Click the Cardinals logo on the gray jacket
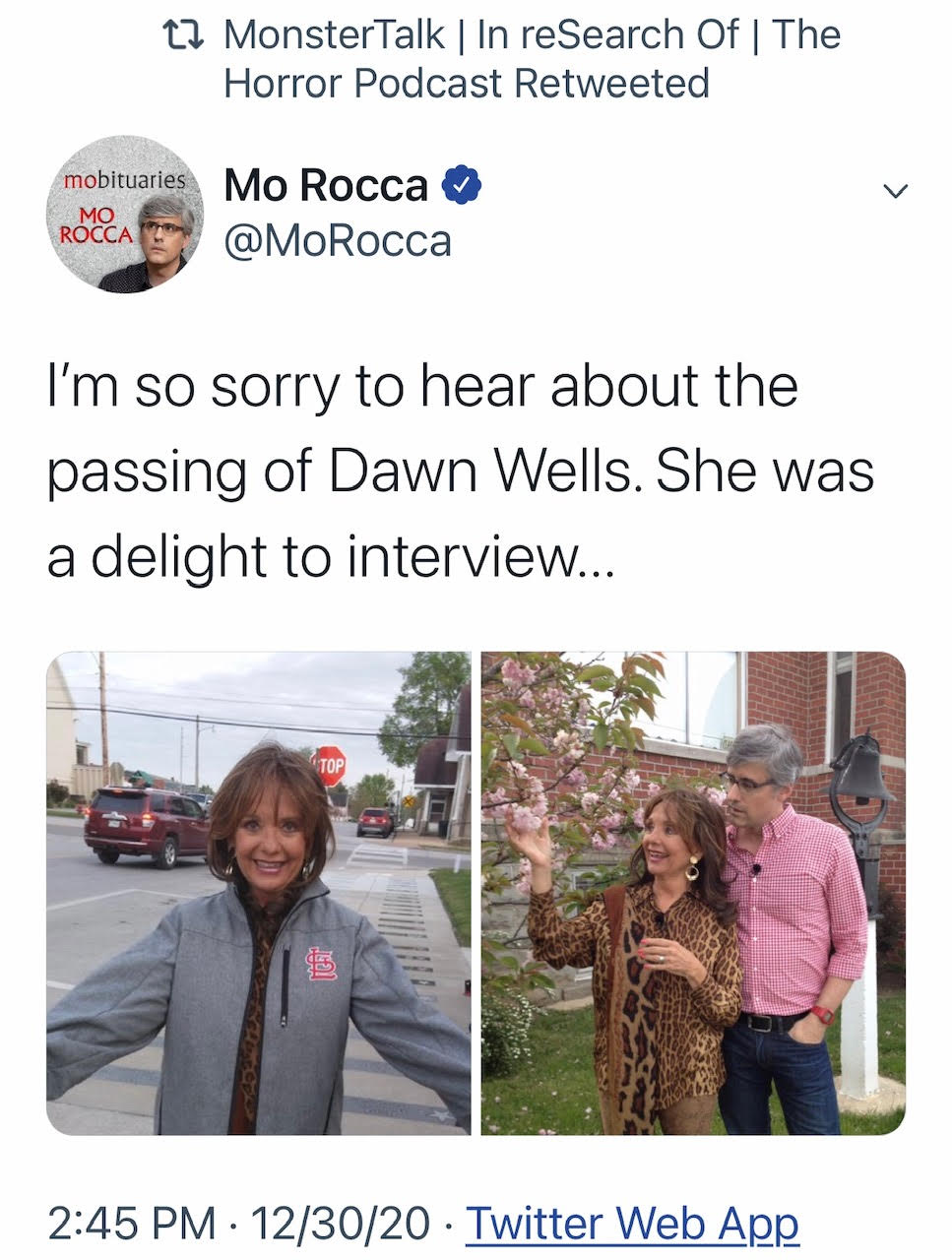The height and width of the screenshot is (1260, 952). pyautogui.click(x=321, y=964)
